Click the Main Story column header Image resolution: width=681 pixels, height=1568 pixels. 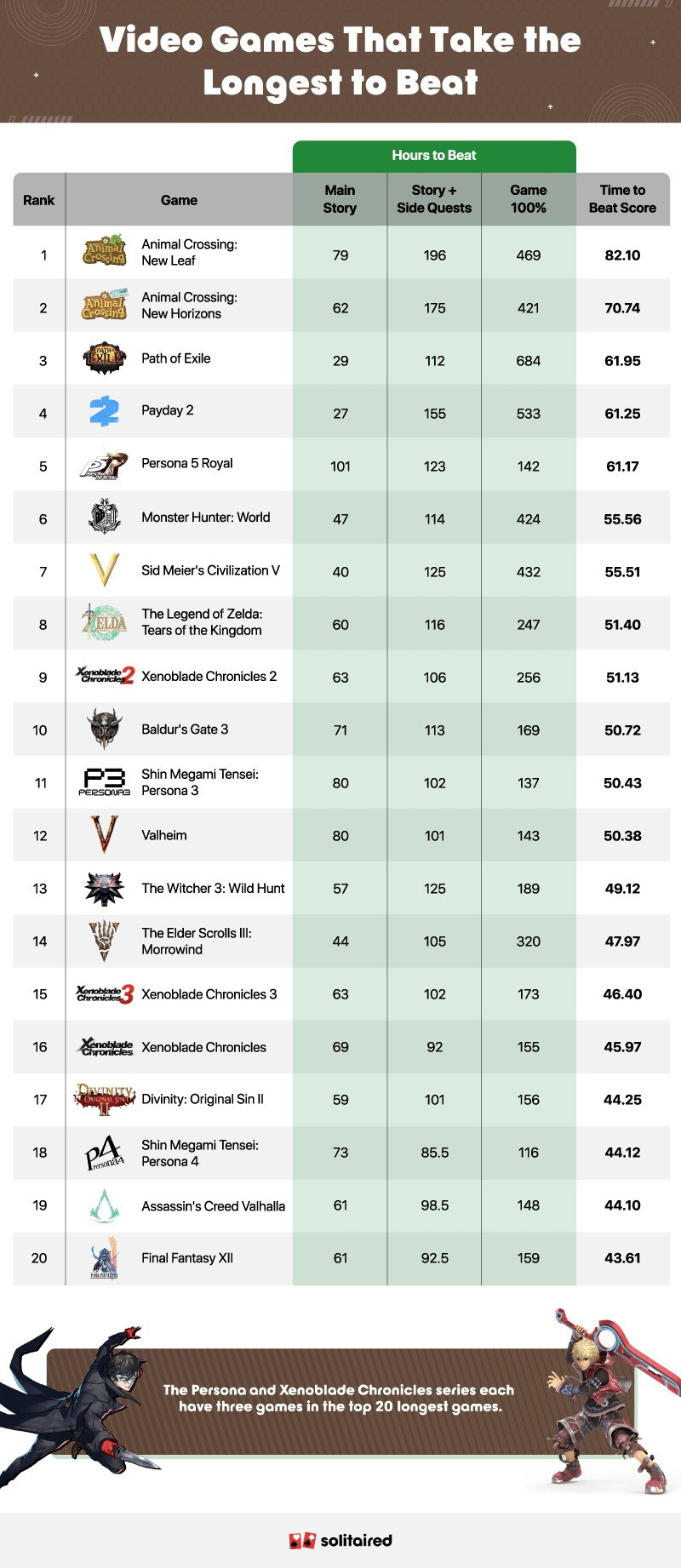coord(340,199)
